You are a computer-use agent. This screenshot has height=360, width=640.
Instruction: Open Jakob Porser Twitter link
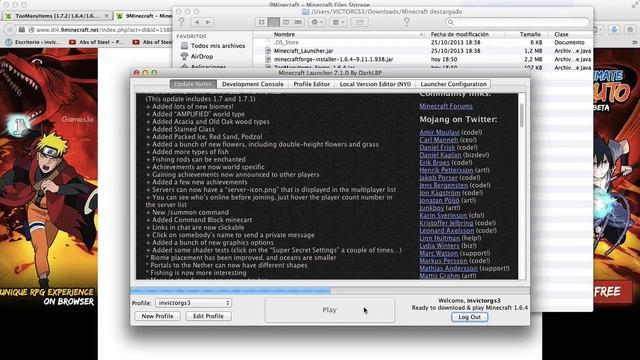tap(438, 178)
